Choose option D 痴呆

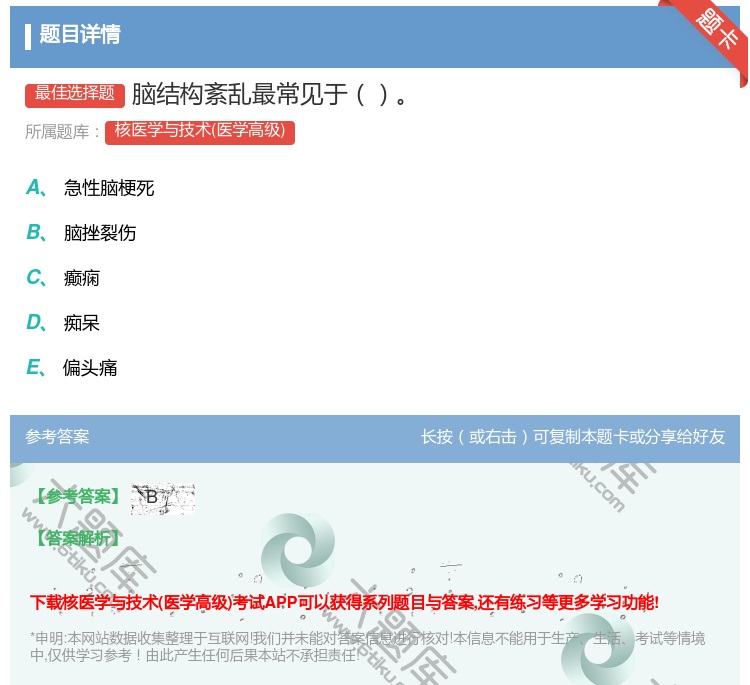coord(63,322)
